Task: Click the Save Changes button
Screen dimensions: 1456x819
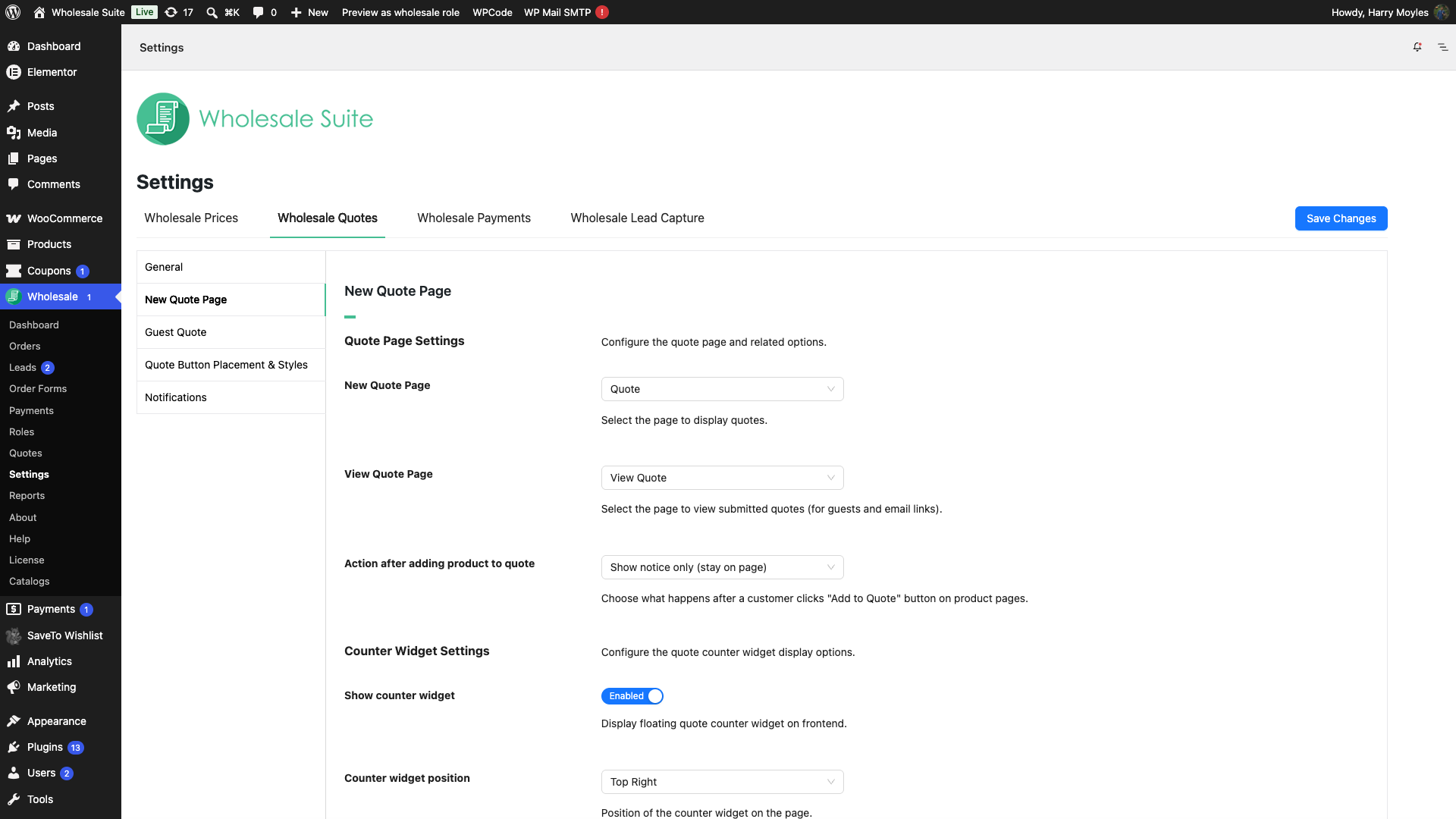Action: click(x=1341, y=218)
